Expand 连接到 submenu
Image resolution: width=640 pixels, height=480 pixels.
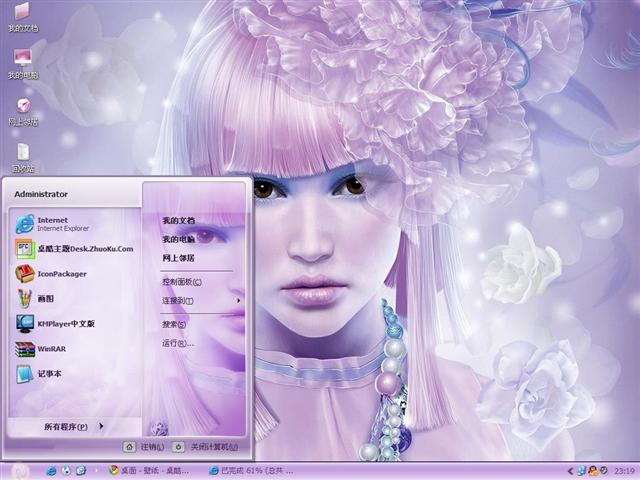[x=201, y=301]
